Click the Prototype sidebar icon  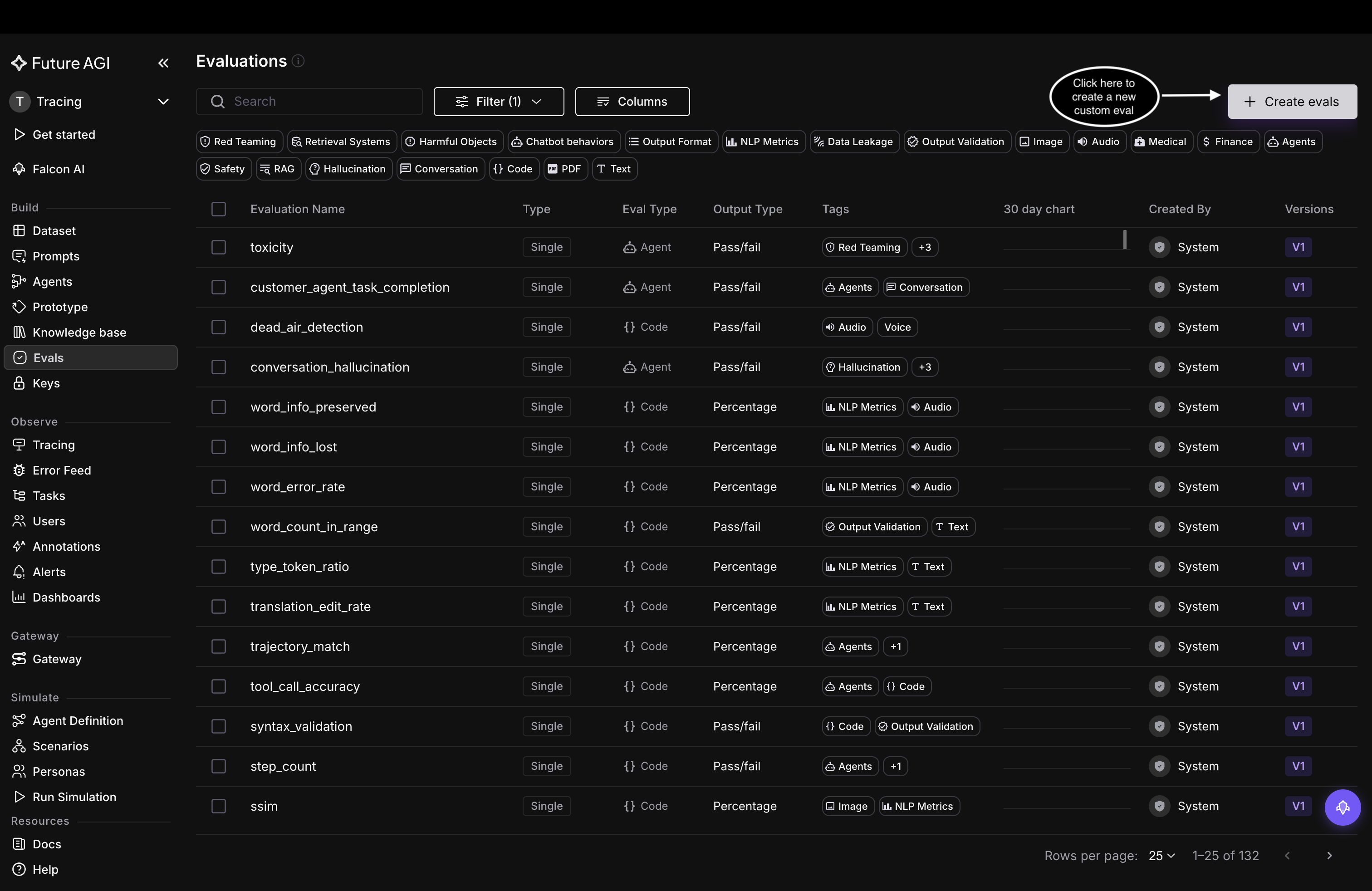(x=19, y=307)
